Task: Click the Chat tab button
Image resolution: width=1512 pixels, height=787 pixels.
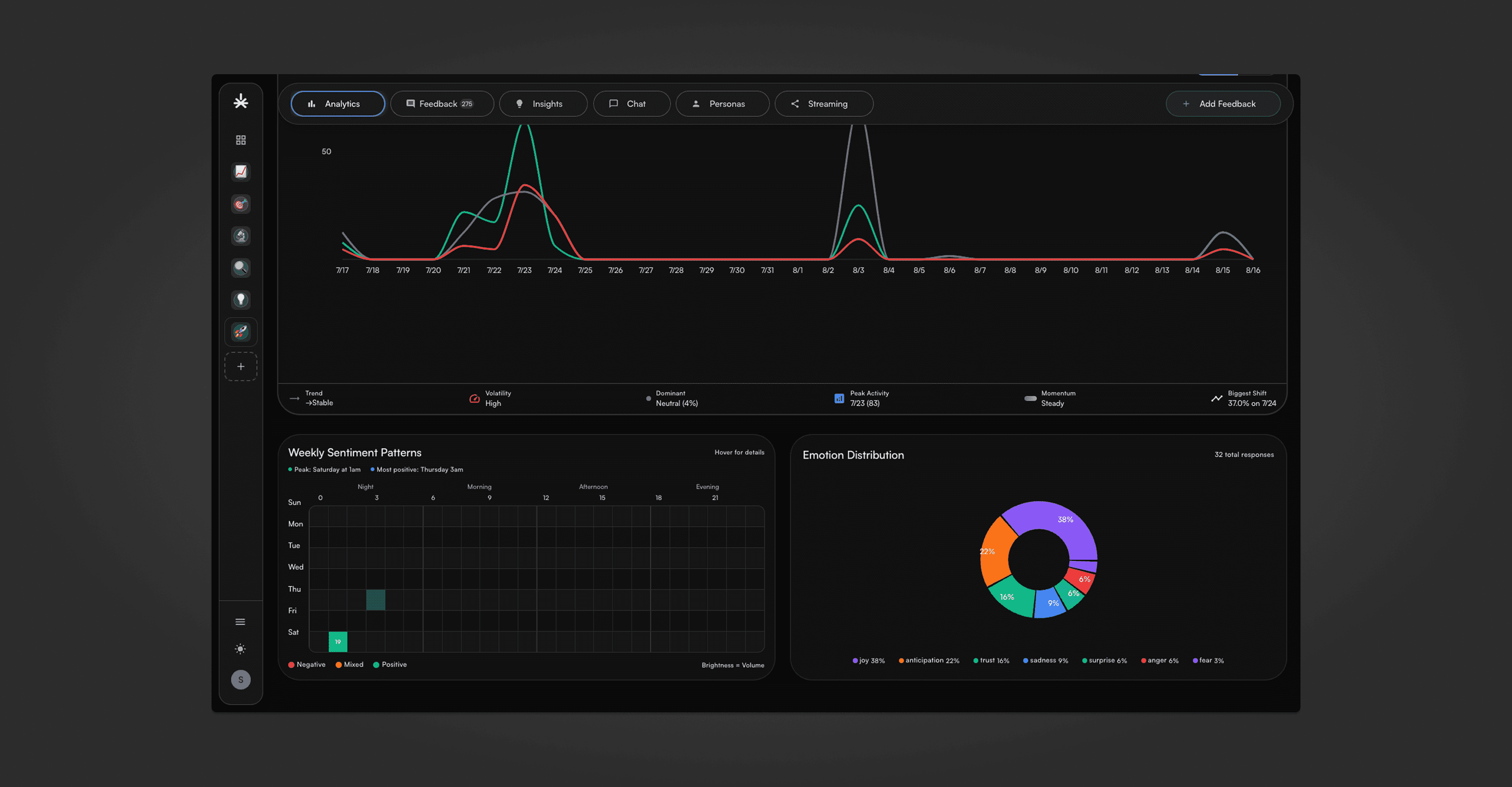Action: tap(632, 104)
